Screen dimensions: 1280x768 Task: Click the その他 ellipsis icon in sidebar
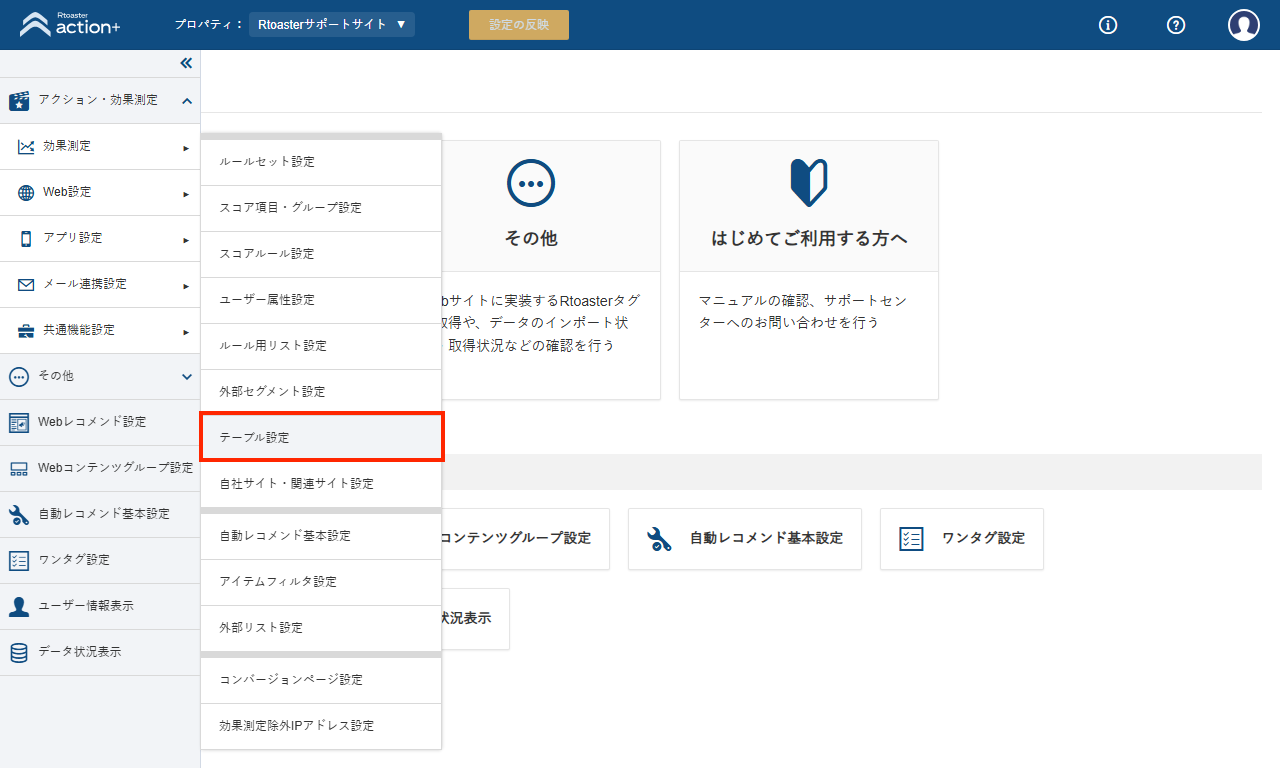click(x=18, y=377)
